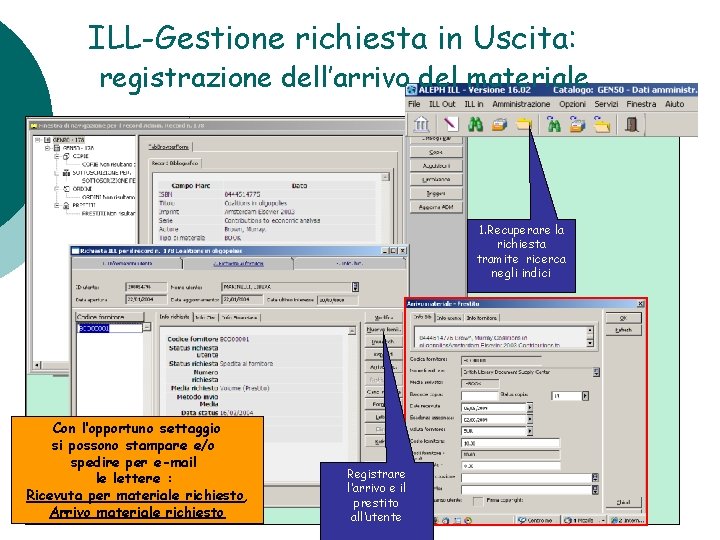Screen dimensions: 720x540
Task: Click the ISBN value 0444514775
Action: [x=242, y=194]
